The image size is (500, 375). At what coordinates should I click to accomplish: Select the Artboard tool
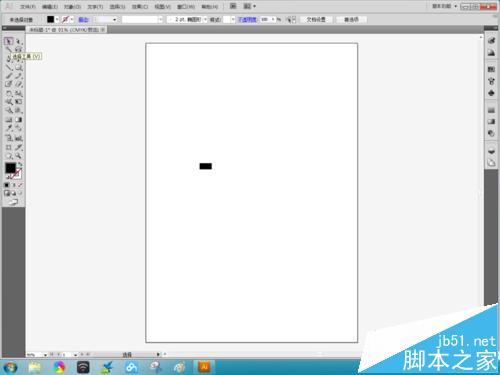[x=9, y=147]
